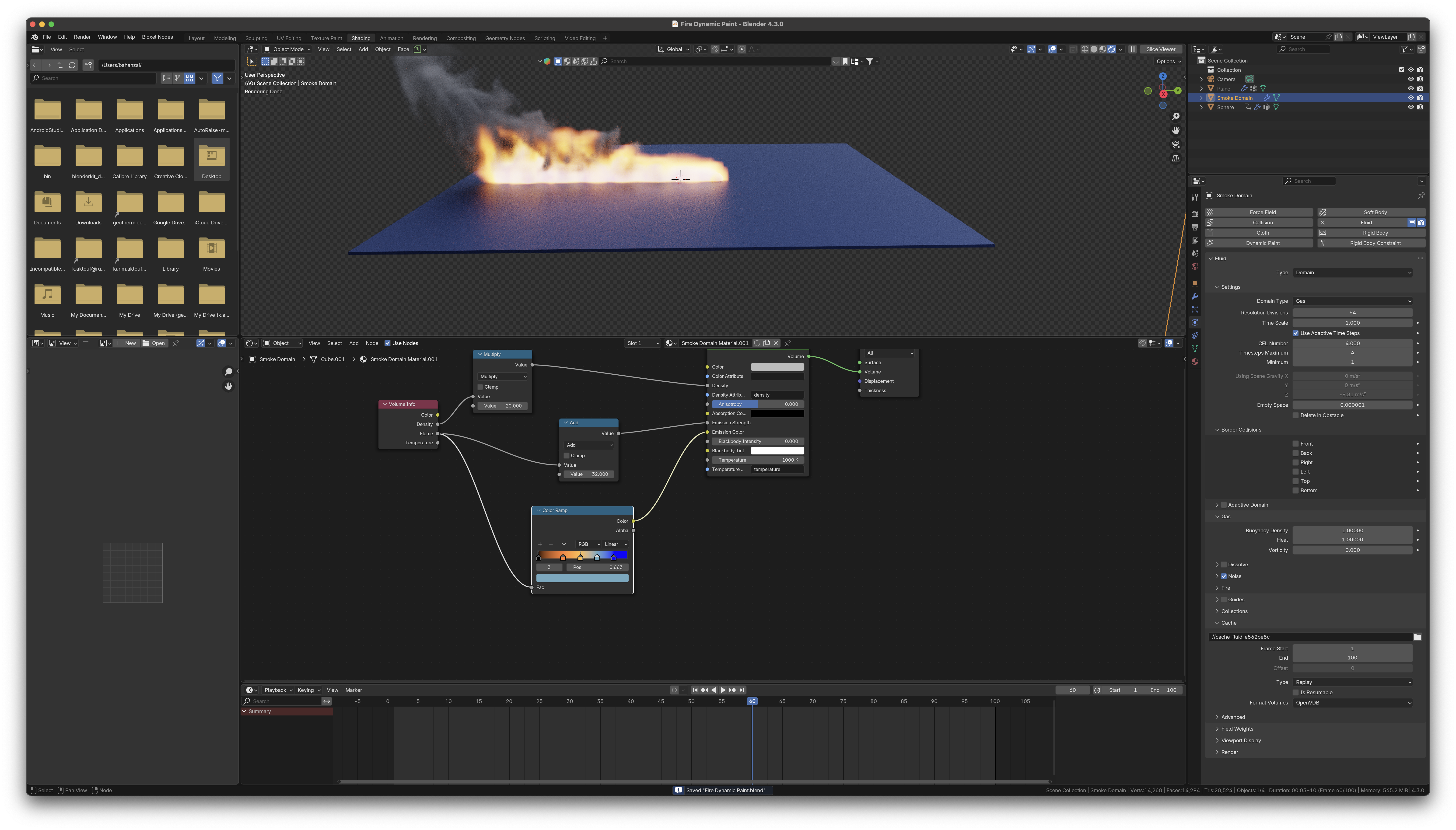Click the viewport pan hand icon

click(1176, 131)
